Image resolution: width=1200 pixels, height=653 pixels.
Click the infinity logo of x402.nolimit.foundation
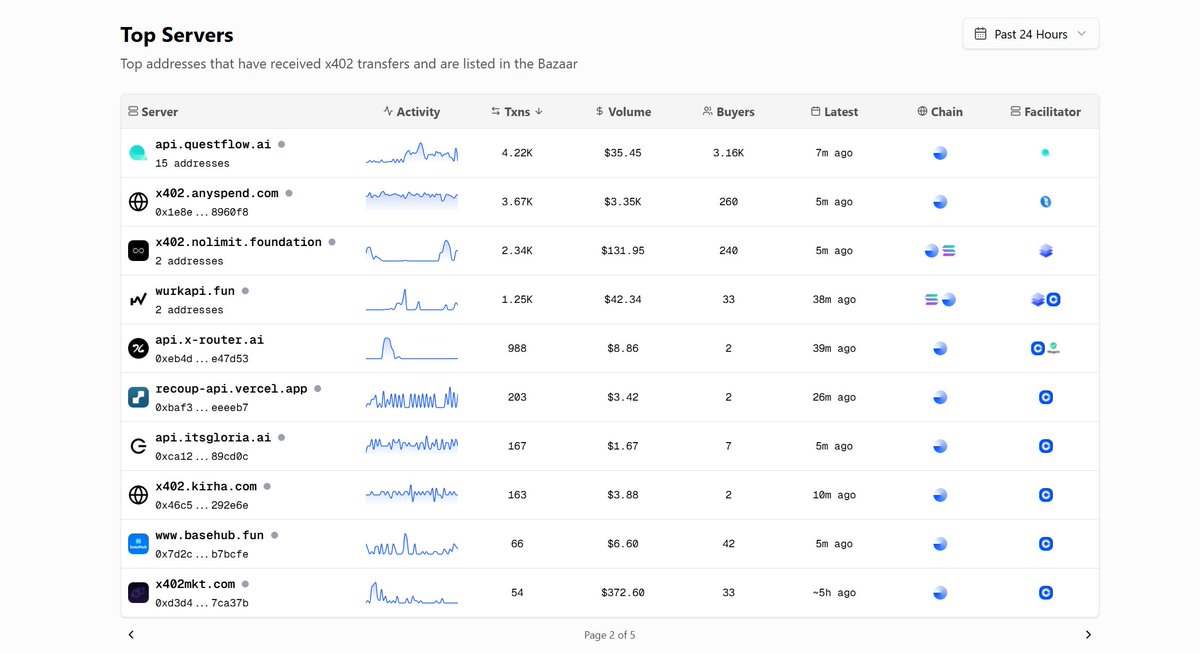click(138, 250)
